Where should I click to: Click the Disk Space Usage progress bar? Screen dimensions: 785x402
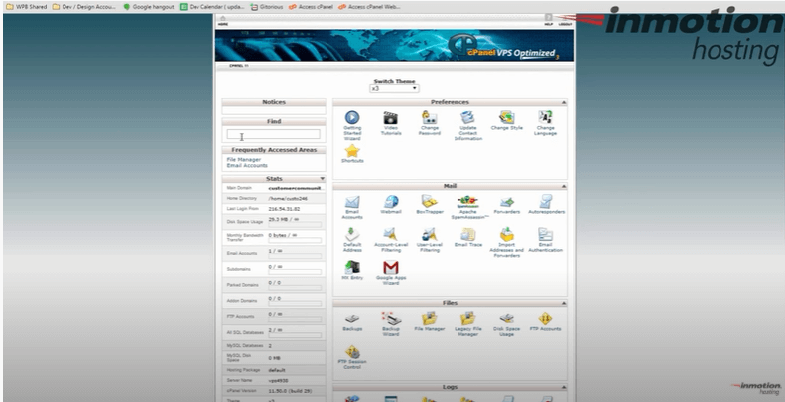pos(295,225)
